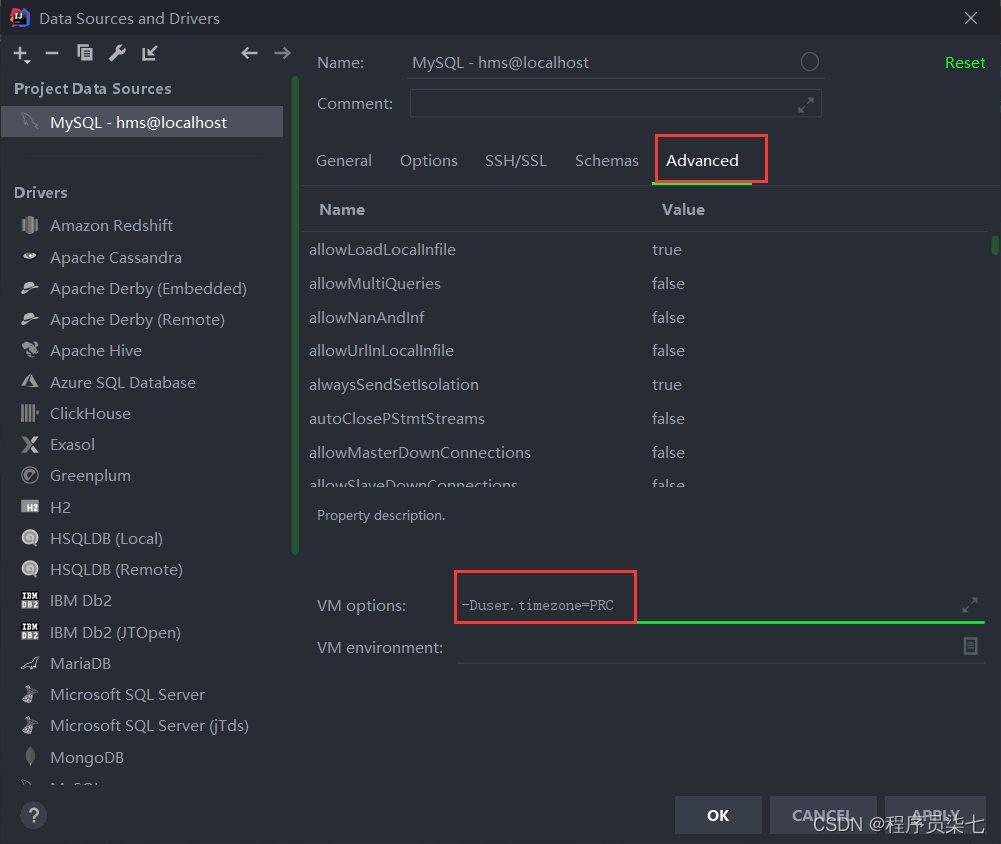Edit the false value of allowMultiQueries
Image resolution: width=1001 pixels, height=844 pixels.
[668, 283]
